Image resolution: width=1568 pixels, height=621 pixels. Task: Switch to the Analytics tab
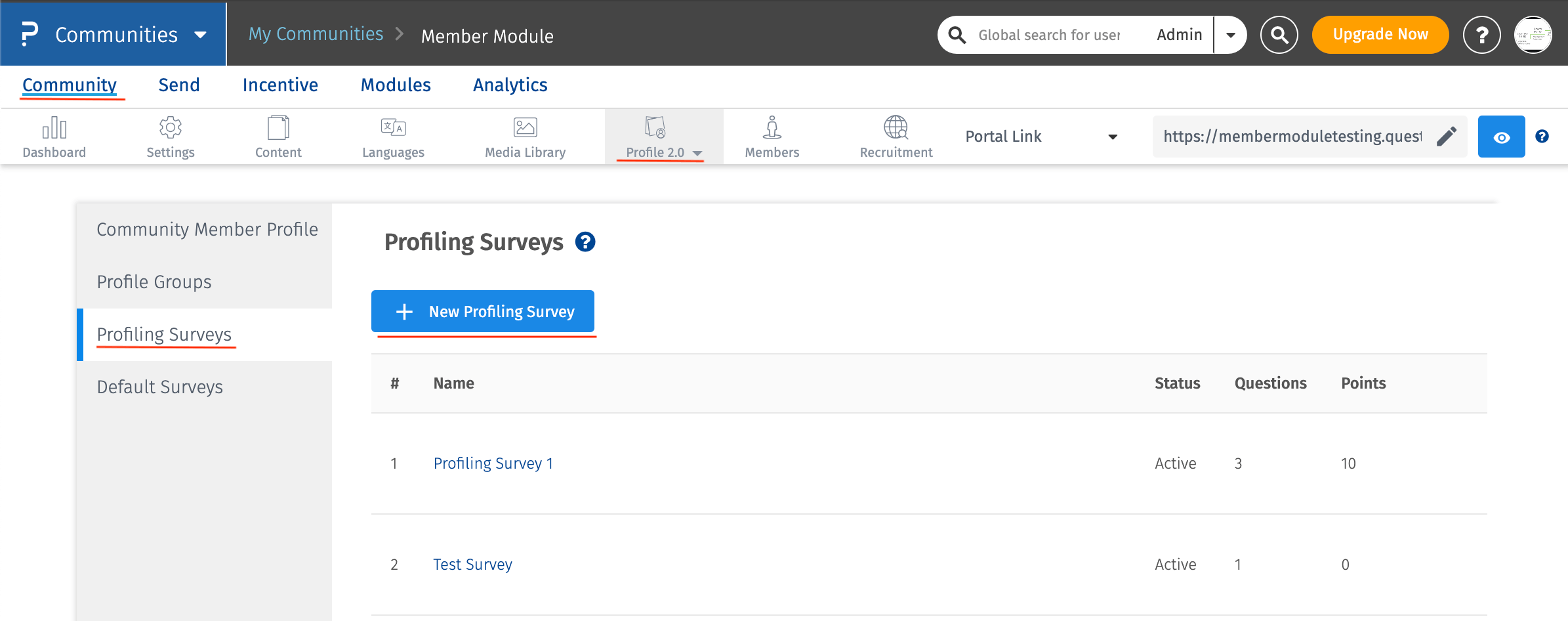click(510, 85)
